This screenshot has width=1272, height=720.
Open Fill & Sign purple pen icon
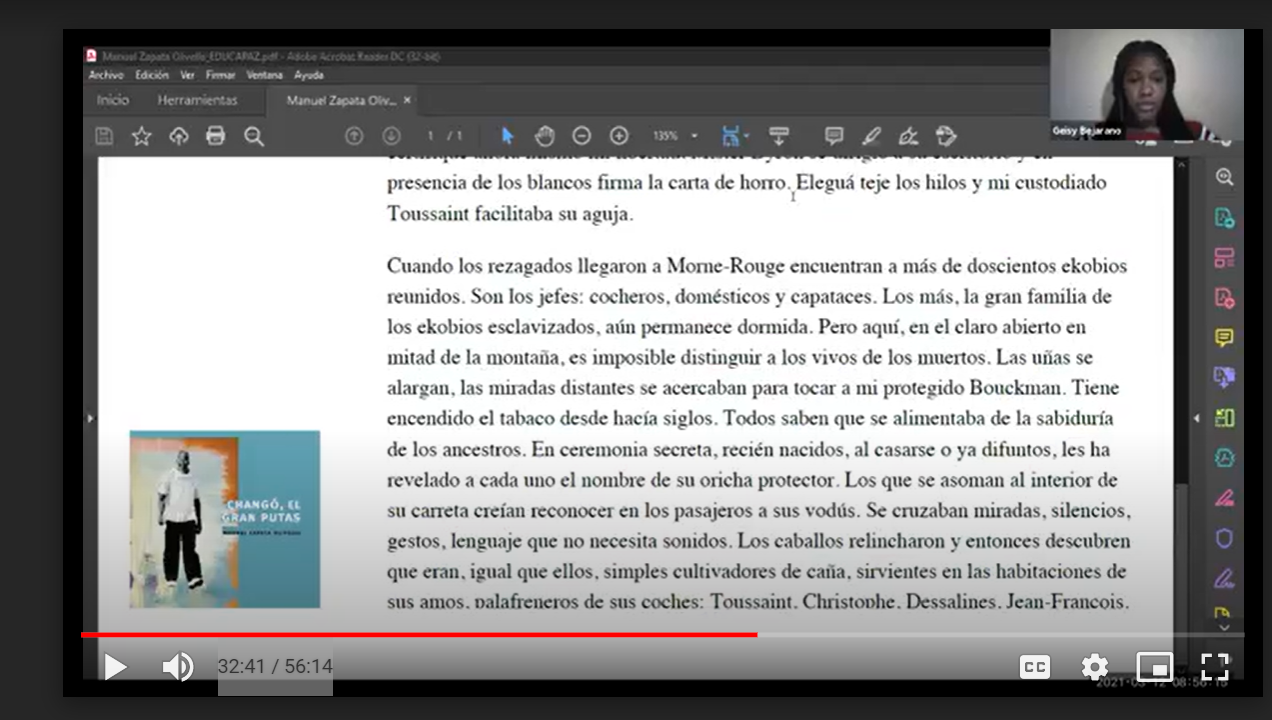1224,578
